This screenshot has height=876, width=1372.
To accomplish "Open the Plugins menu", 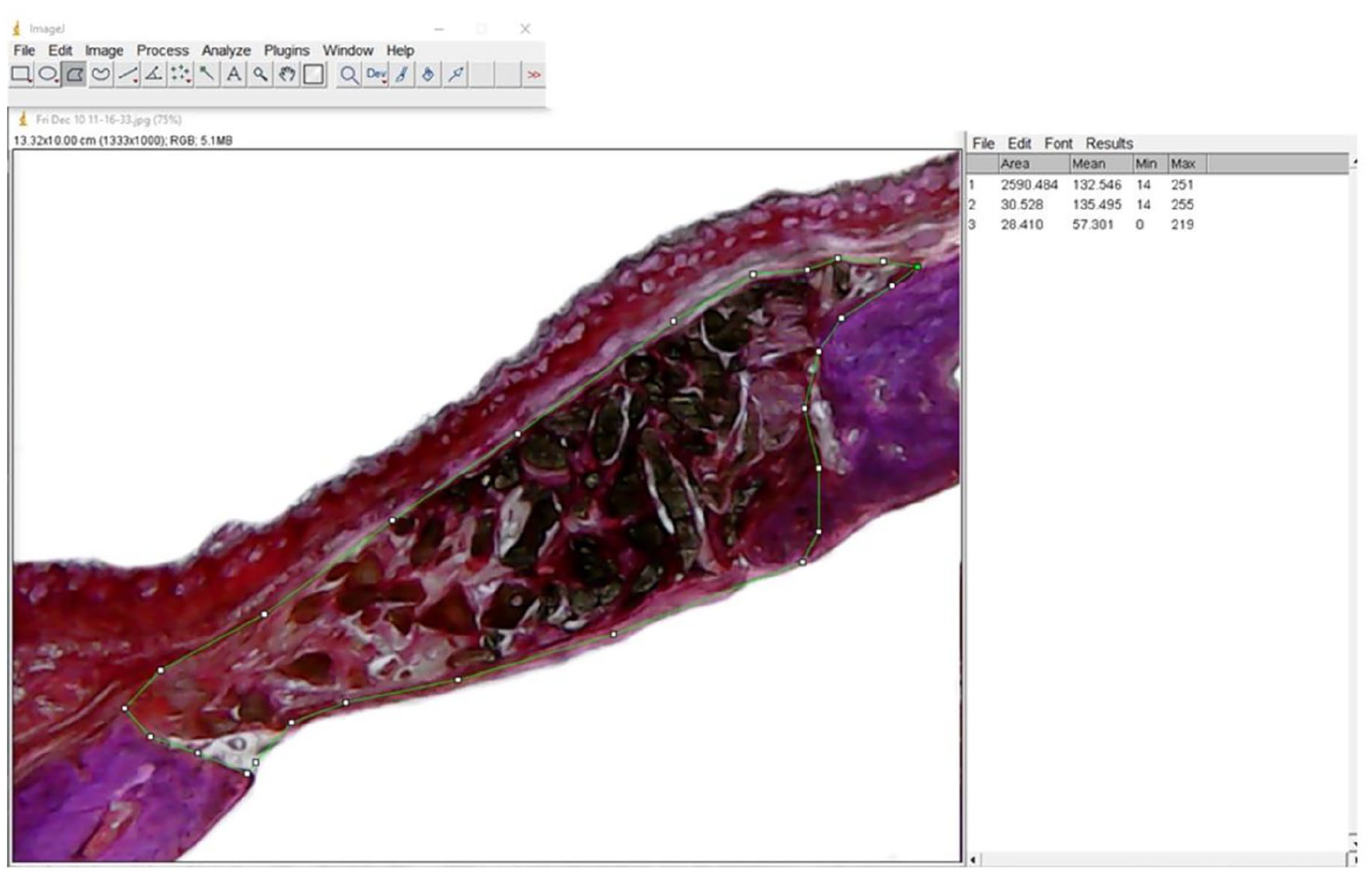I will 286,50.
